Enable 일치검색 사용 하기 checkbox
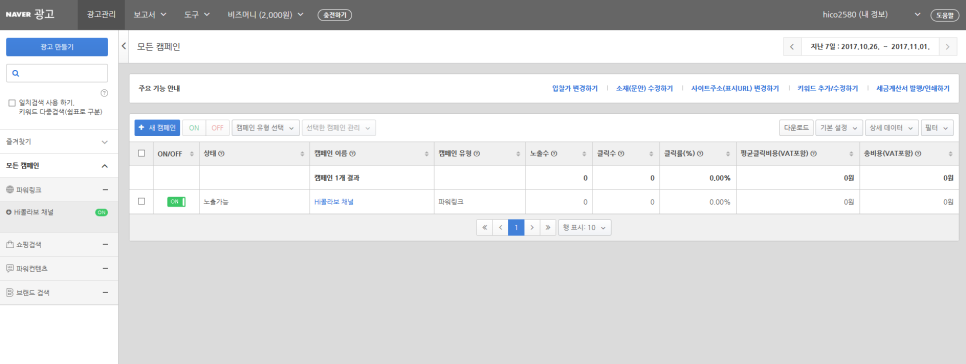This screenshot has width=966, height=364. [x=12, y=103]
